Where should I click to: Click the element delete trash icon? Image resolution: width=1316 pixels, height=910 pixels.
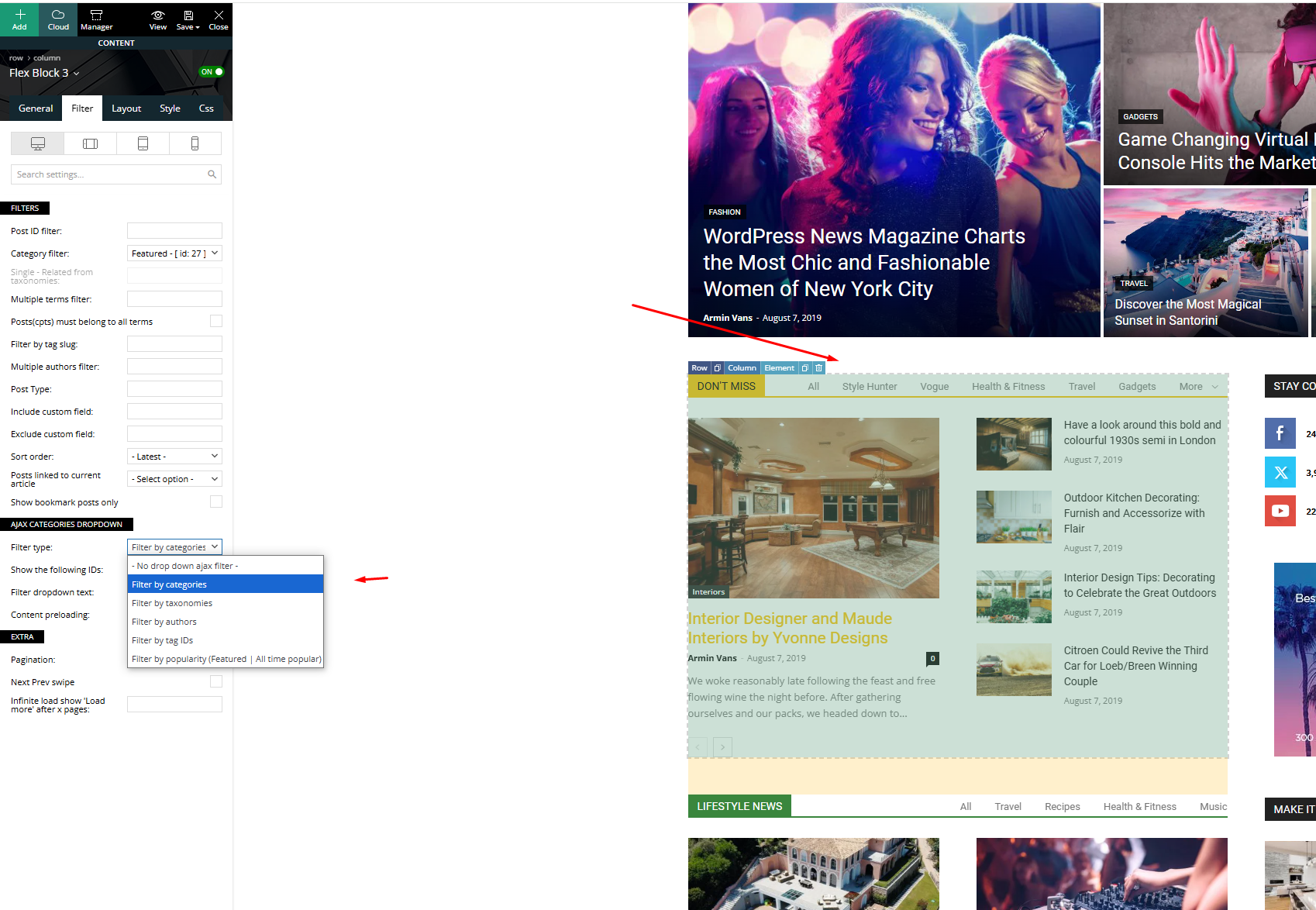pos(818,368)
